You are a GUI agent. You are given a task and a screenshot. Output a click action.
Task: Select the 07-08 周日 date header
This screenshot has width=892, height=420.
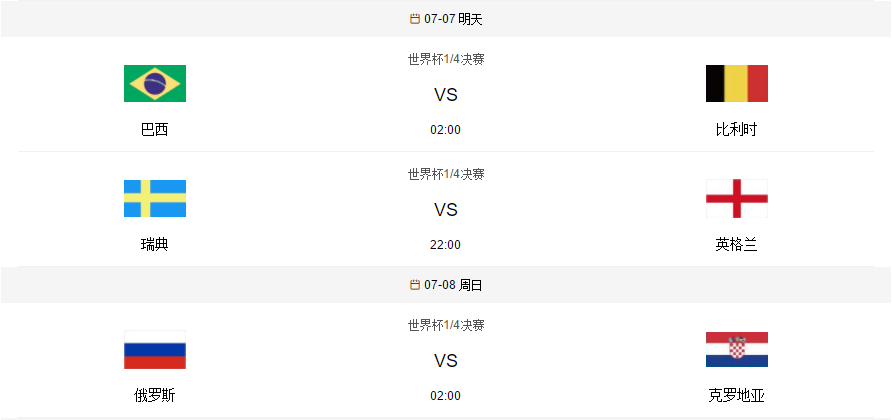[453, 285]
